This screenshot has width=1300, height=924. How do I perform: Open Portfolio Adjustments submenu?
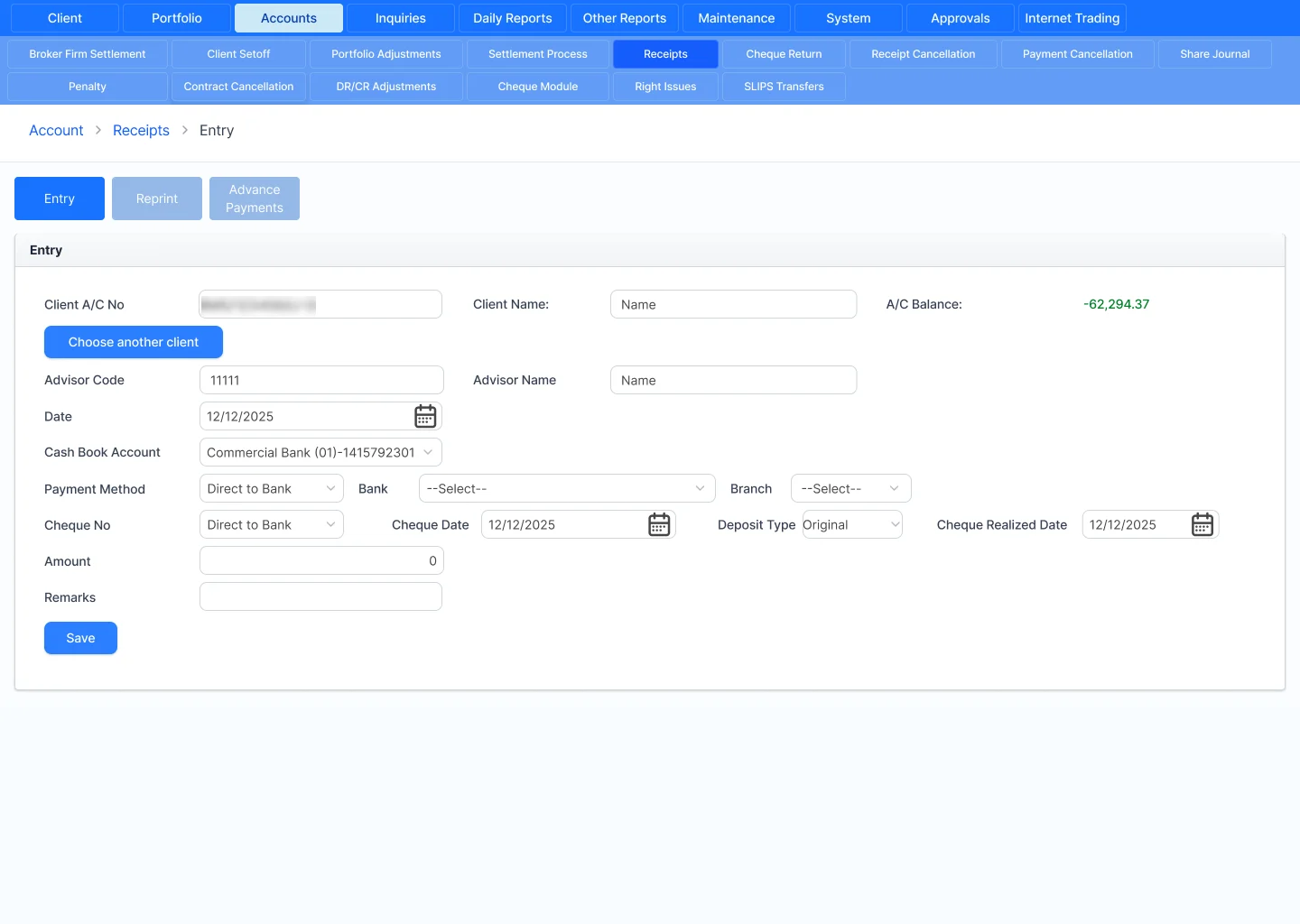(386, 54)
